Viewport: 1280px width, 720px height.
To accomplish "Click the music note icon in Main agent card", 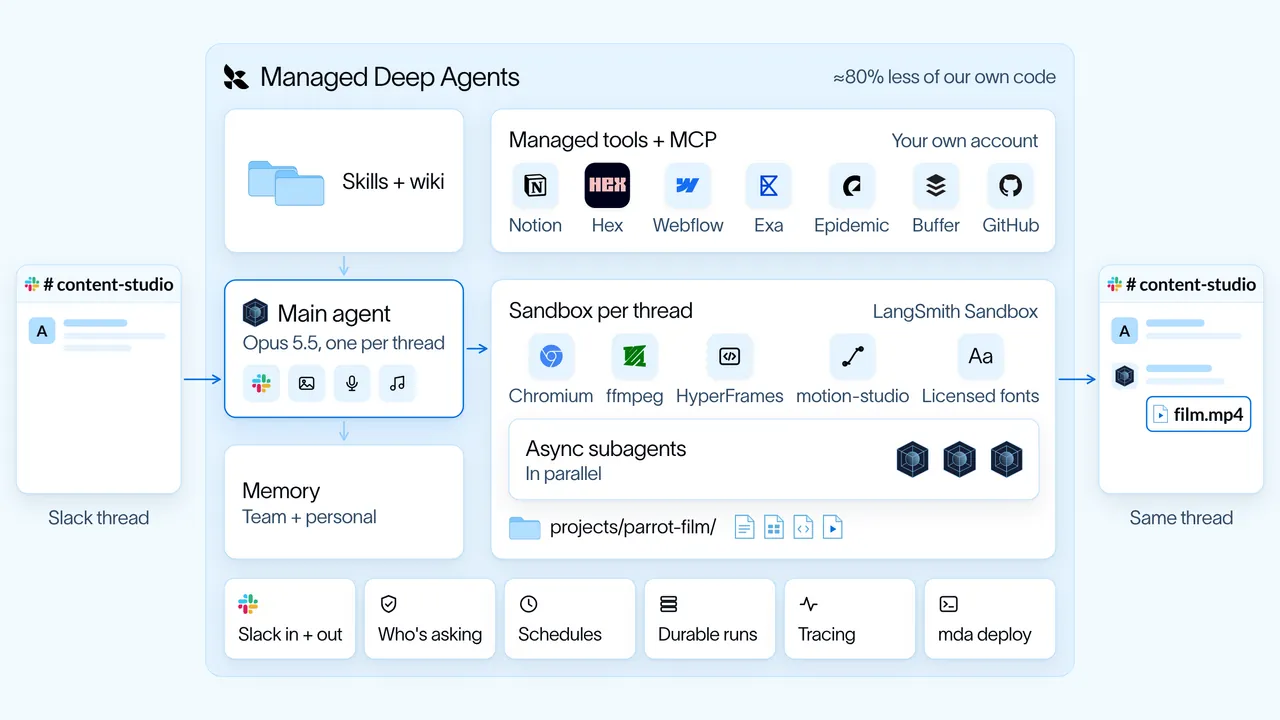I will tap(397, 383).
